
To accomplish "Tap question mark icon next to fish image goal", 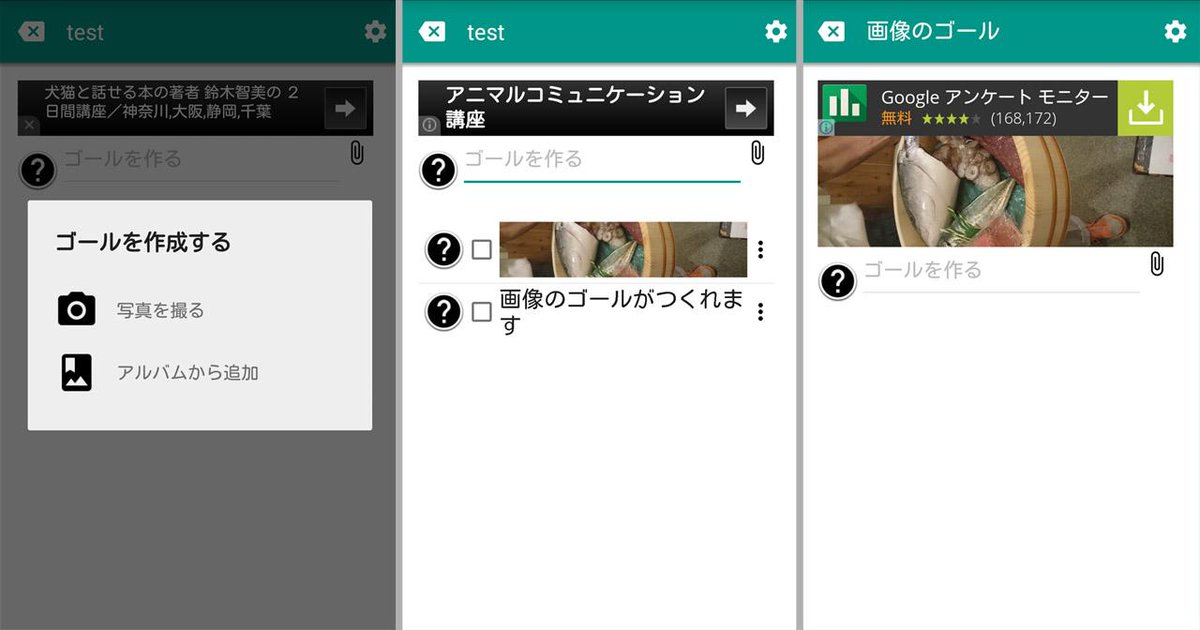I will [x=444, y=249].
